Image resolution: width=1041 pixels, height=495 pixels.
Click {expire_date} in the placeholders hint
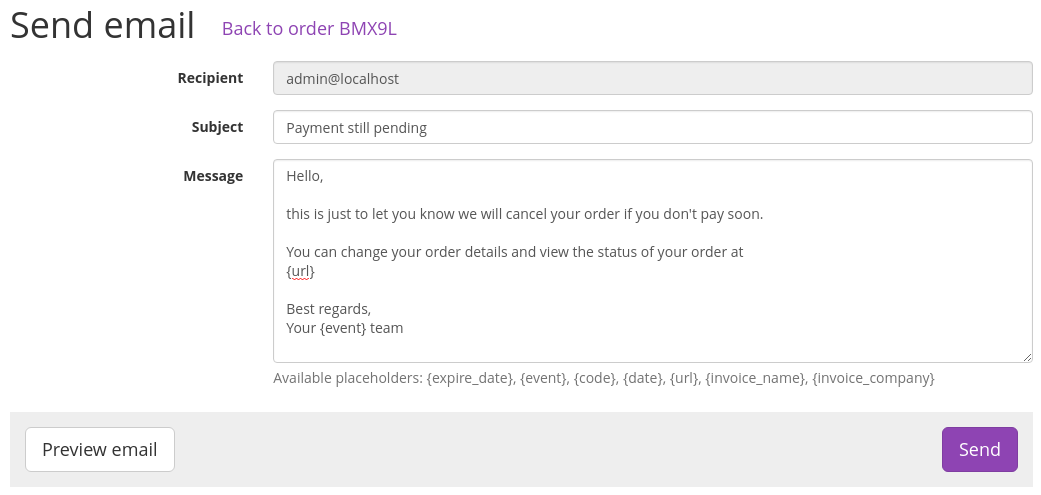(x=469, y=378)
